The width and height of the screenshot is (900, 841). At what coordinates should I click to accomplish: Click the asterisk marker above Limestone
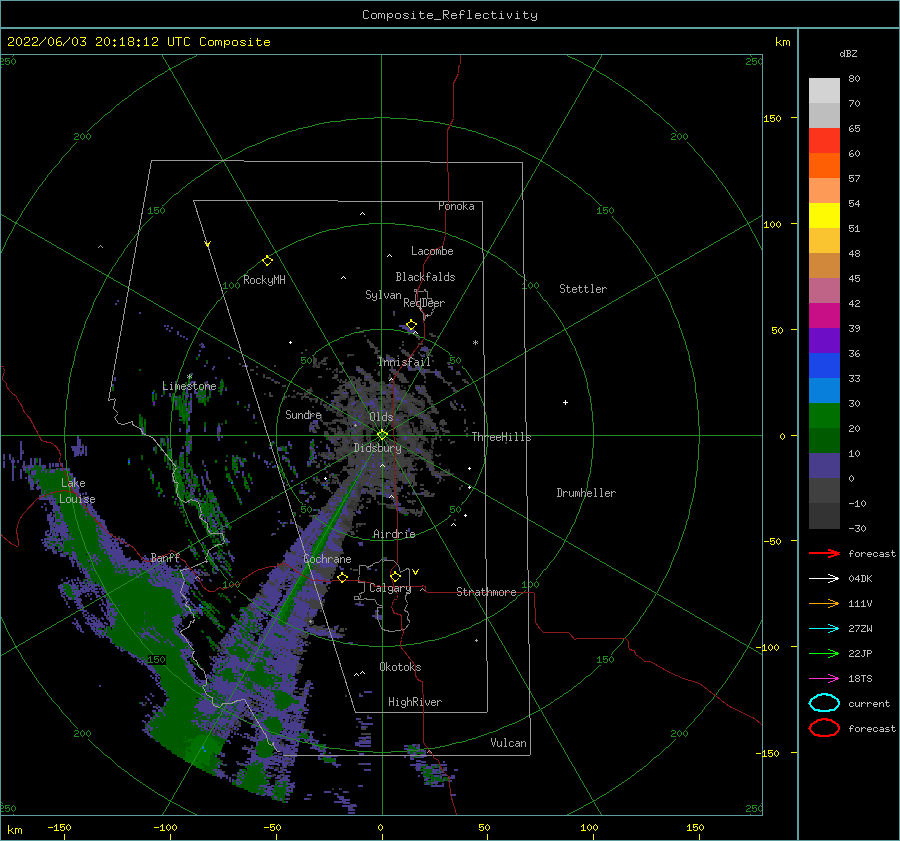tap(189, 377)
